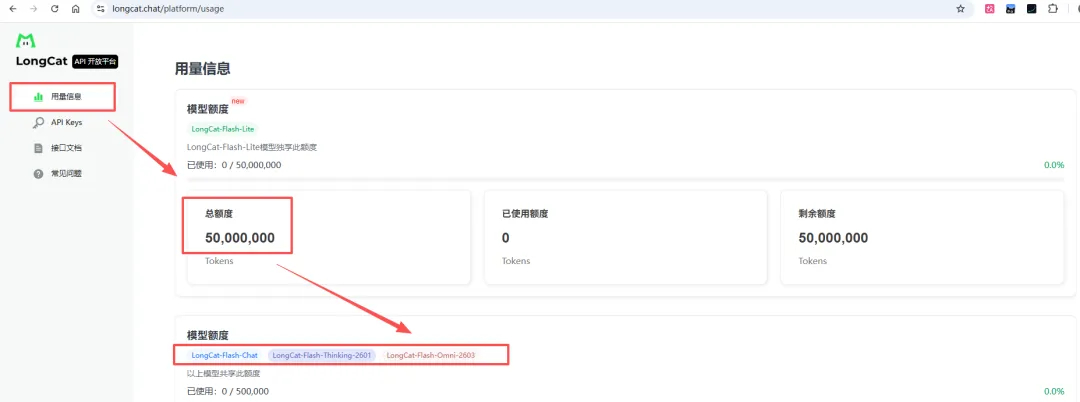Click the Flash-Lite usage progress bar
1080x402 pixels.
point(625,180)
